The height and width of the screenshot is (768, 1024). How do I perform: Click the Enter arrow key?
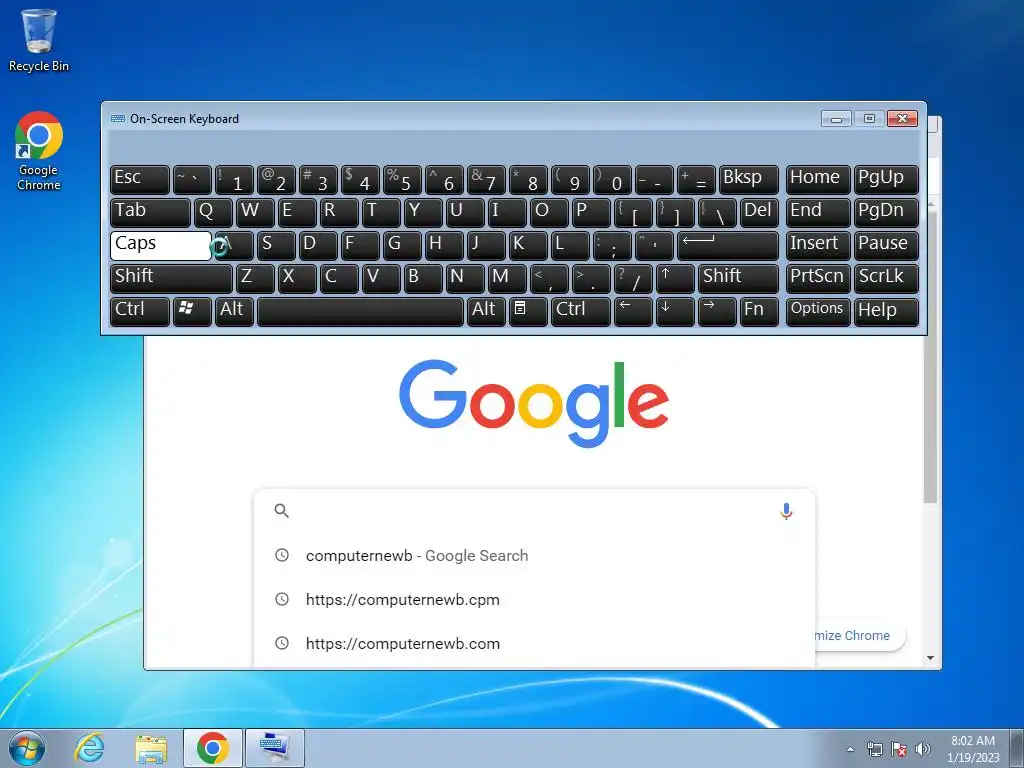[728, 246]
